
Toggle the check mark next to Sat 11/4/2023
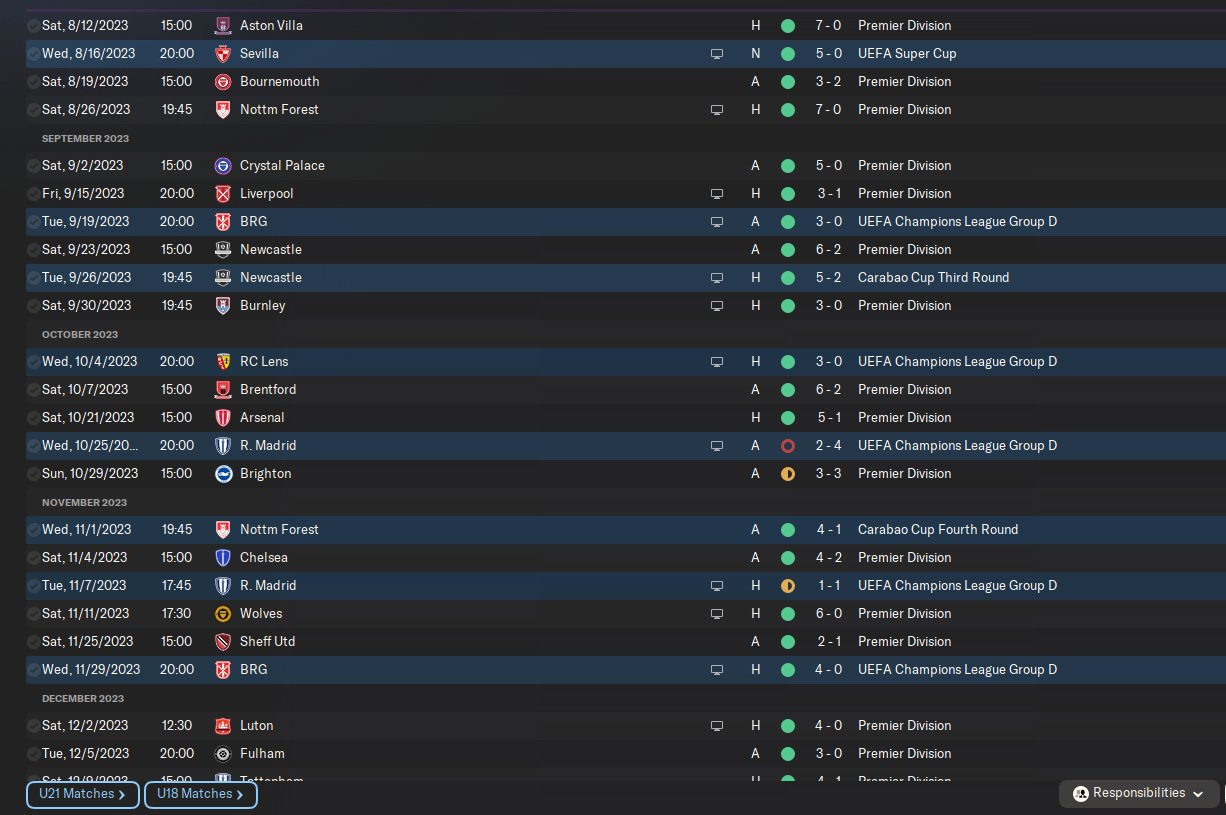click(x=34, y=557)
